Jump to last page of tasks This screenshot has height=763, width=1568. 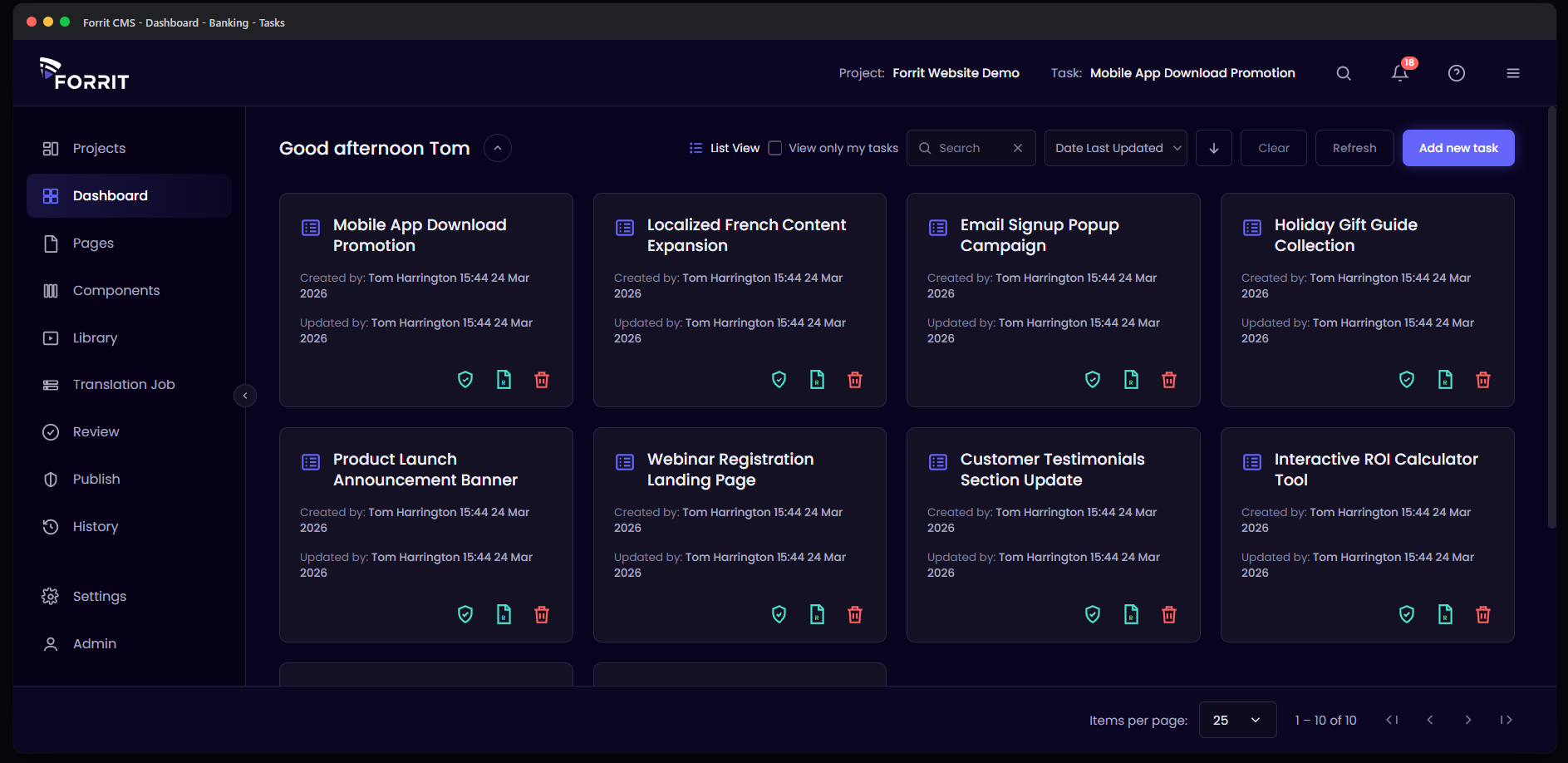pos(1506,720)
